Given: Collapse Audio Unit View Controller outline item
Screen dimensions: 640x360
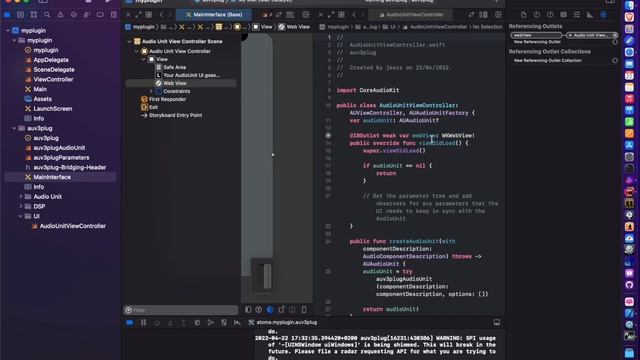Looking at the screenshot, I should click(137, 51).
